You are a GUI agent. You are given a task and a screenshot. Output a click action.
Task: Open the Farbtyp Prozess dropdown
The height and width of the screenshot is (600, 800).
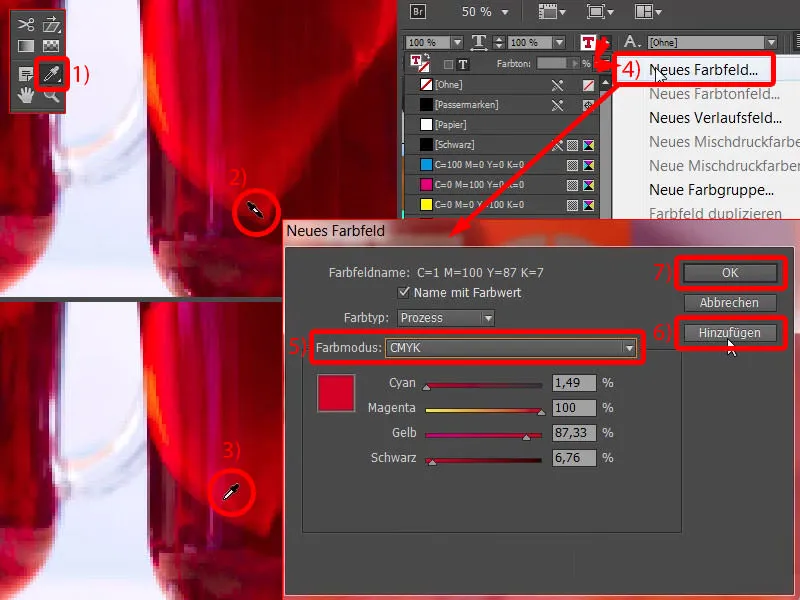click(x=488, y=318)
